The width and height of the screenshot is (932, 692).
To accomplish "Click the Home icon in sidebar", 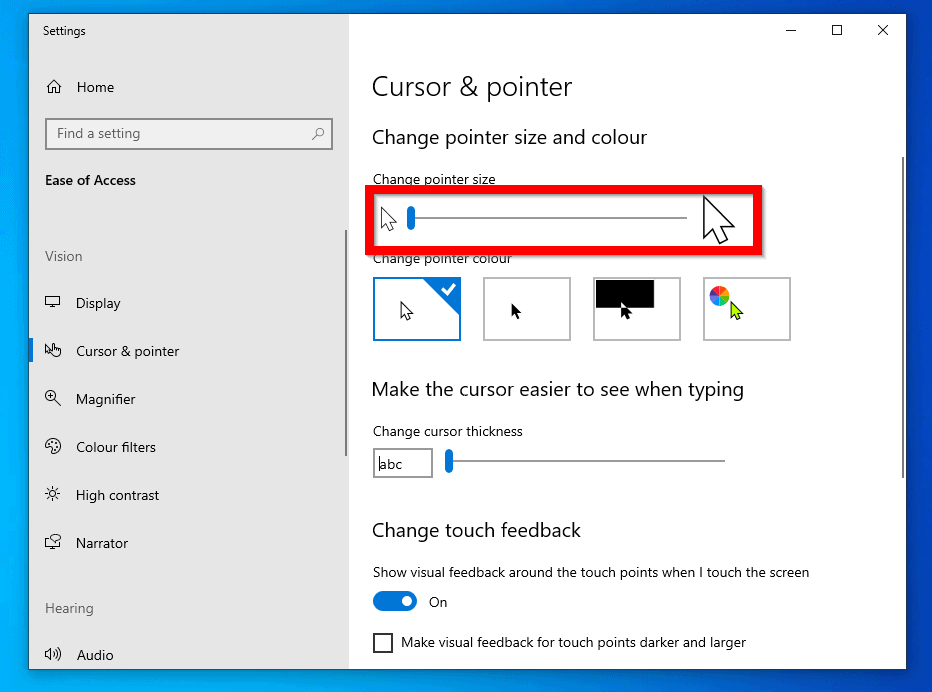I will (x=54, y=87).
